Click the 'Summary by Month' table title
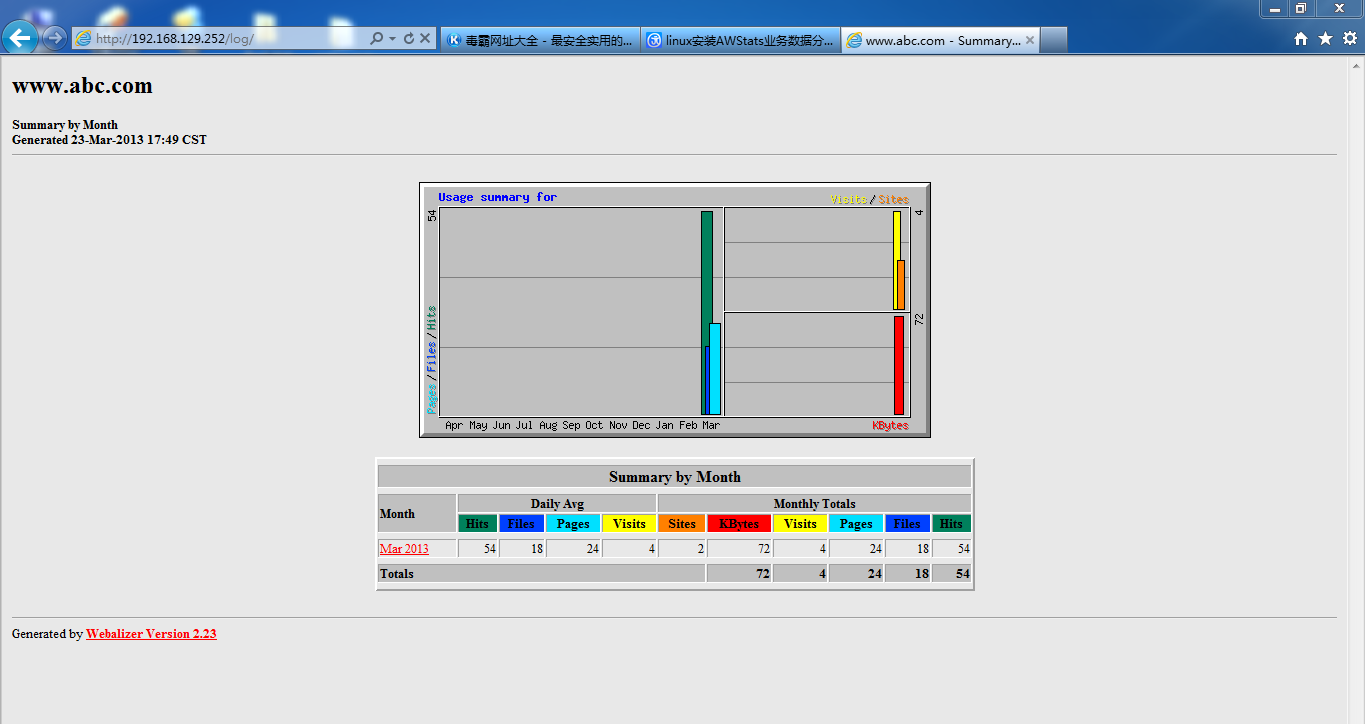The height and width of the screenshot is (724, 1365). (x=675, y=477)
